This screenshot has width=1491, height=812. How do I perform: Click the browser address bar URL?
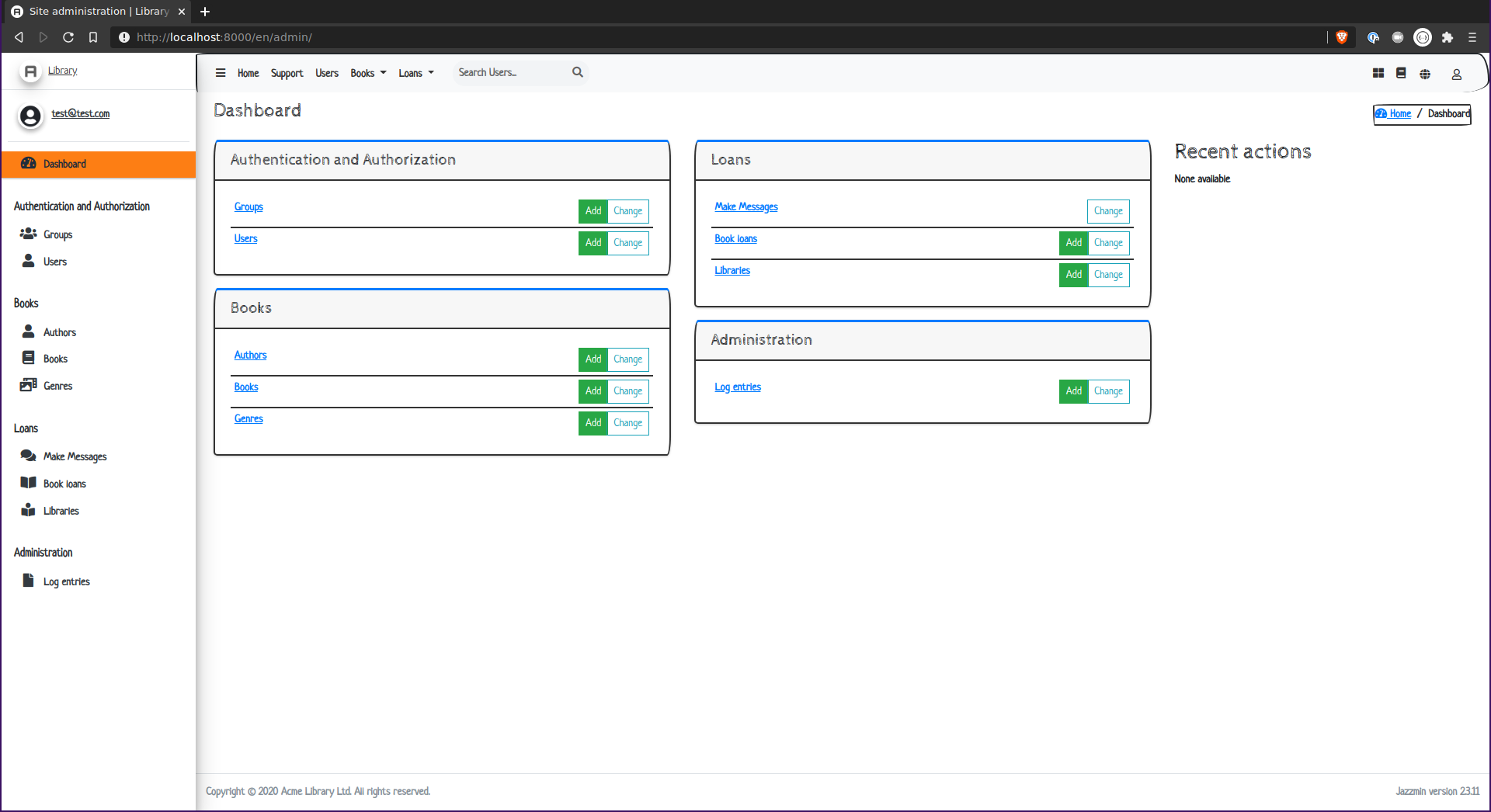tap(224, 37)
